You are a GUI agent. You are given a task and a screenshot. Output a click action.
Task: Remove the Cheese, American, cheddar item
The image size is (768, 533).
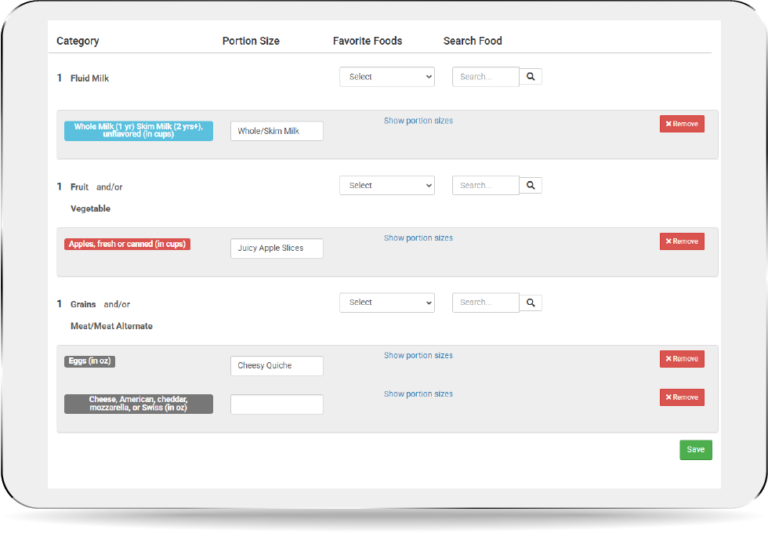click(682, 397)
